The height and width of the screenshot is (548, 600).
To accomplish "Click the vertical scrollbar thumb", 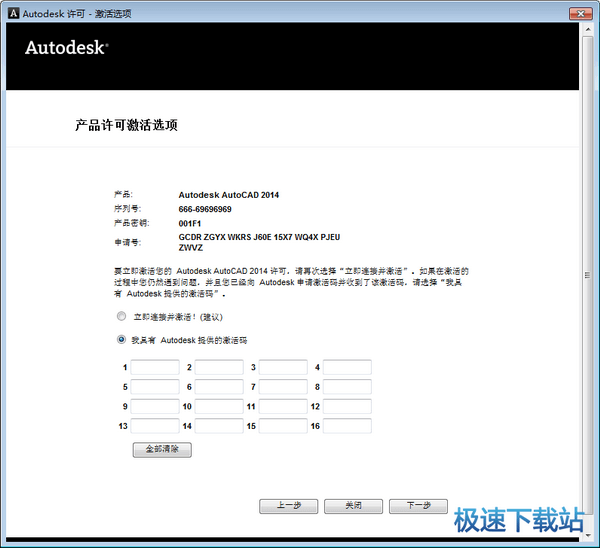I will pyautogui.click(x=588, y=275).
